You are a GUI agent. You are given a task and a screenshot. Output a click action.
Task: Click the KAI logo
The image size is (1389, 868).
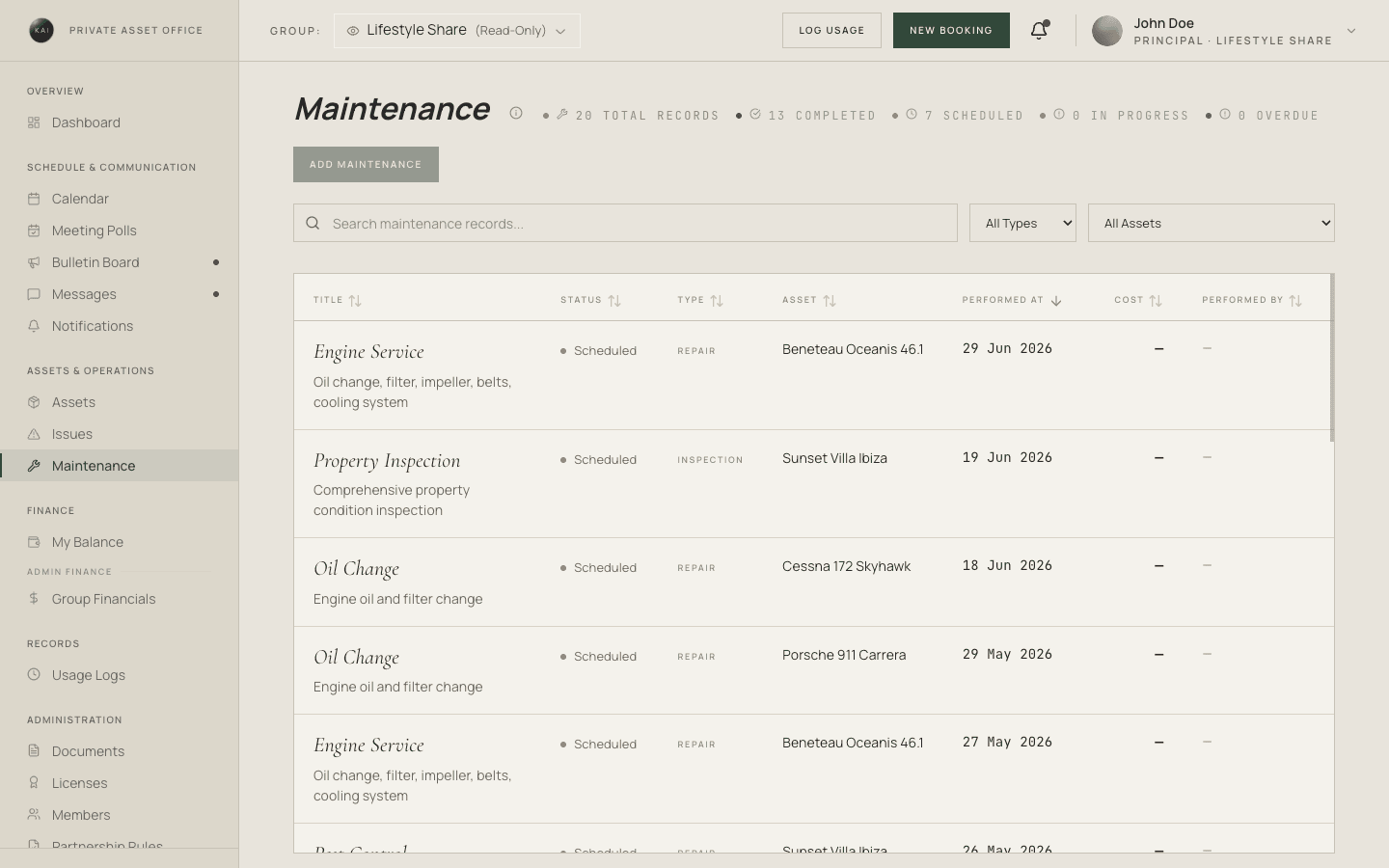(41, 31)
